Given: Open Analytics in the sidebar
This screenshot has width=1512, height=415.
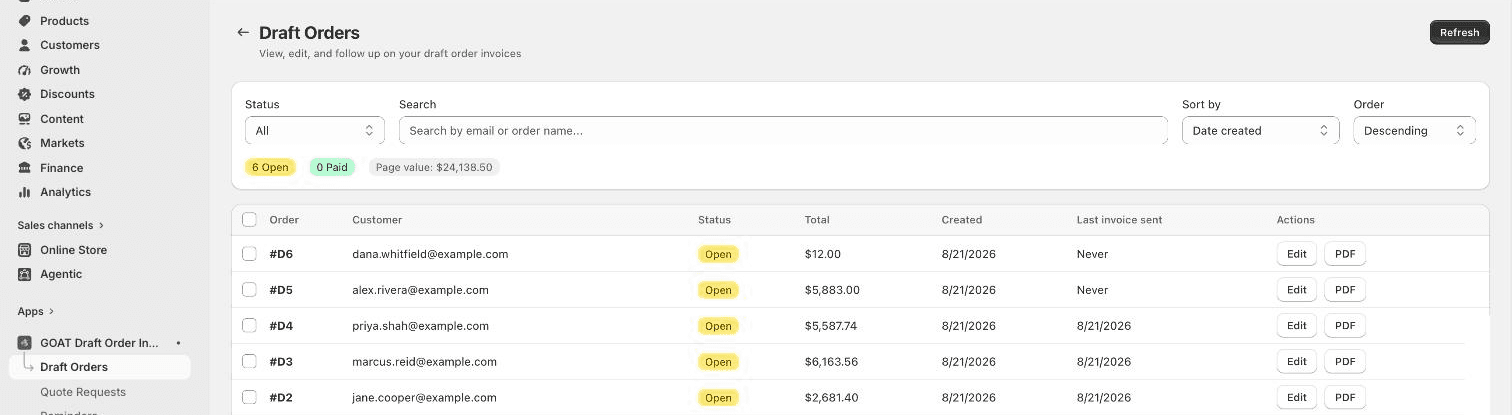Looking at the screenshot, I should point(65,192).
